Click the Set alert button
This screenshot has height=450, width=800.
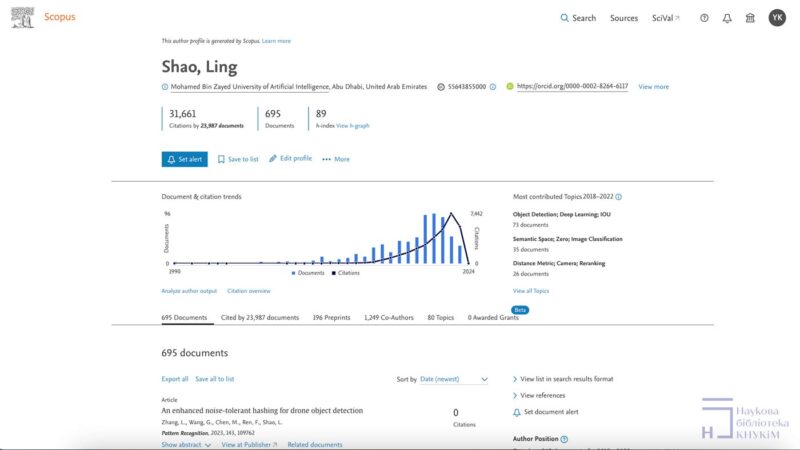(184, 159)
